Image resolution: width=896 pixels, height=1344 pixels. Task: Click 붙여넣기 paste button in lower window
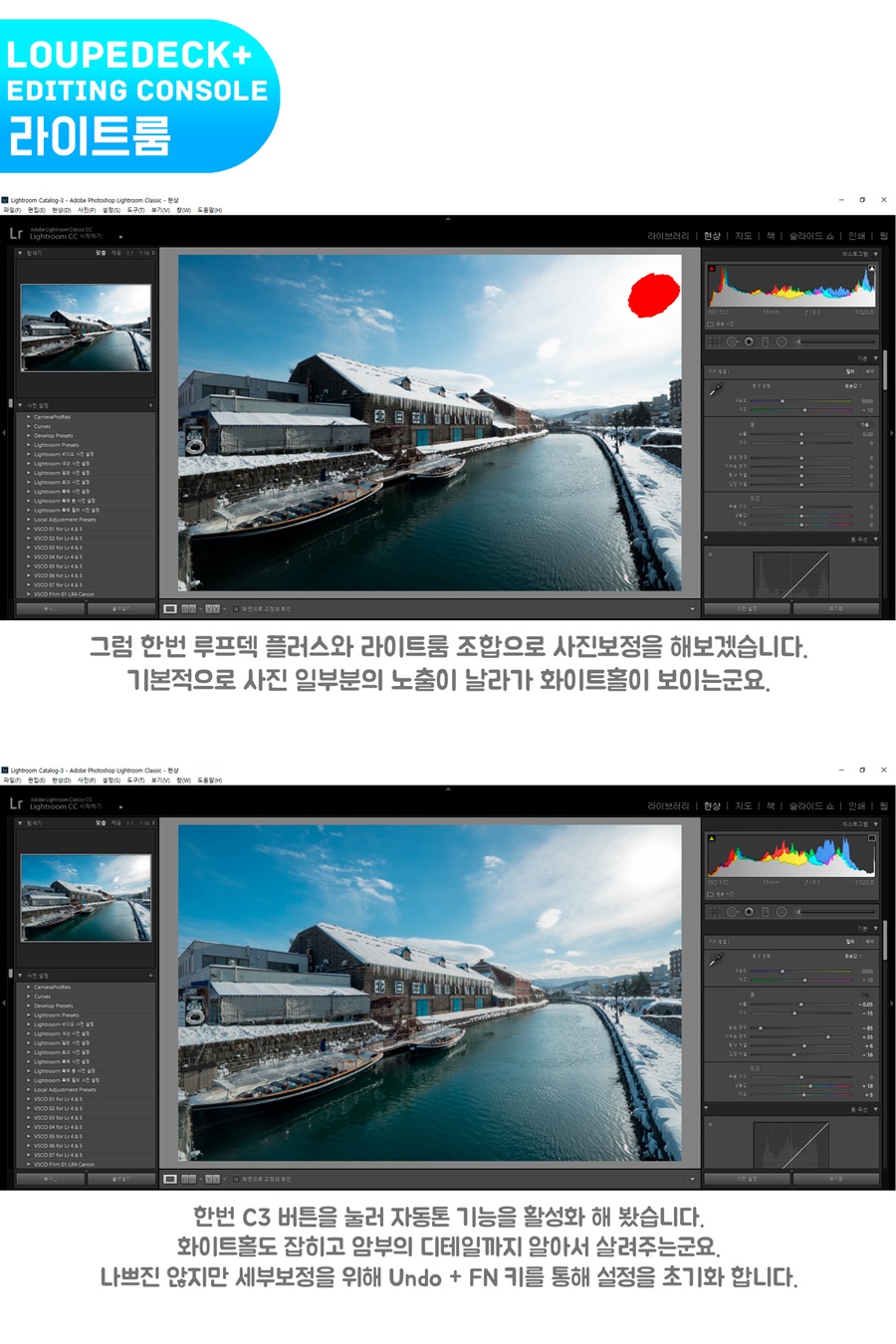pos(121,1179)
